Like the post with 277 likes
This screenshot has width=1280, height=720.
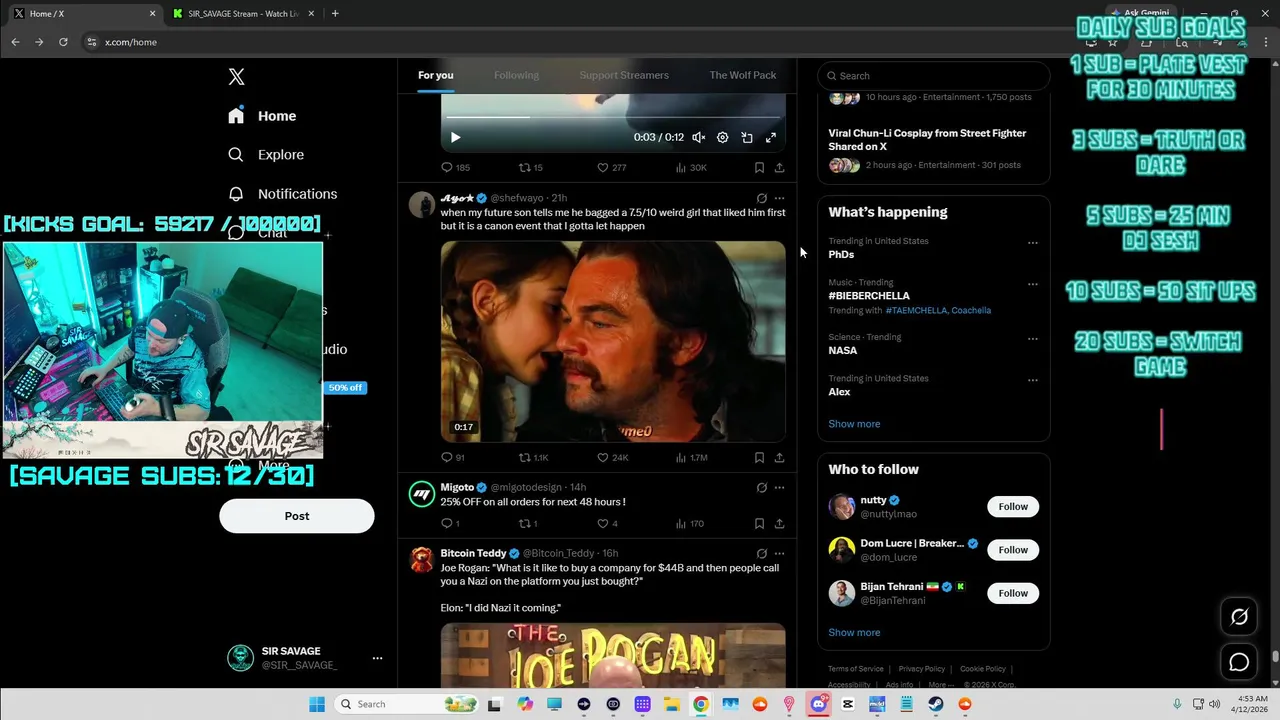[x=611, y=167]
